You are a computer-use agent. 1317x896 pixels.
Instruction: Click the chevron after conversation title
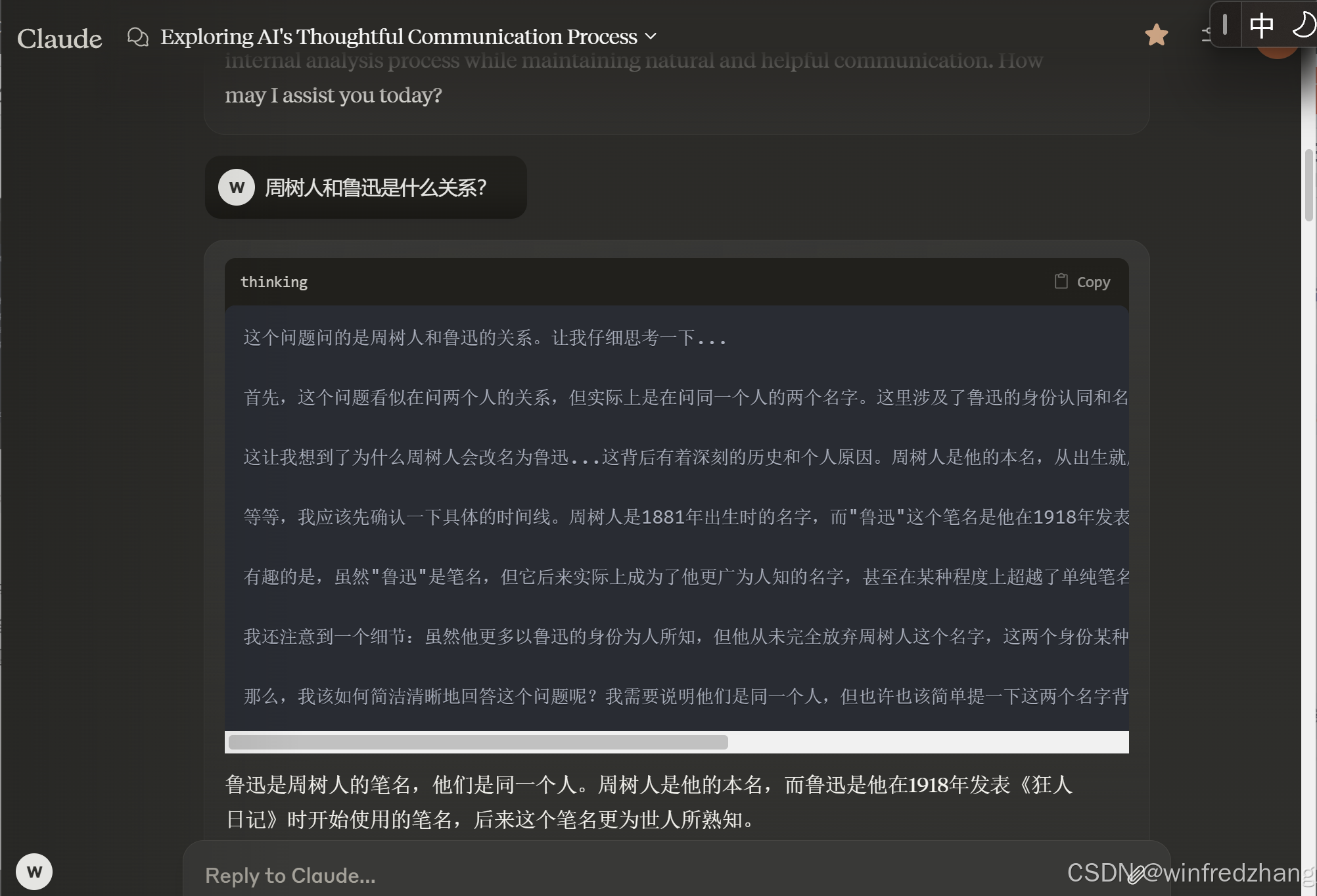651,36
